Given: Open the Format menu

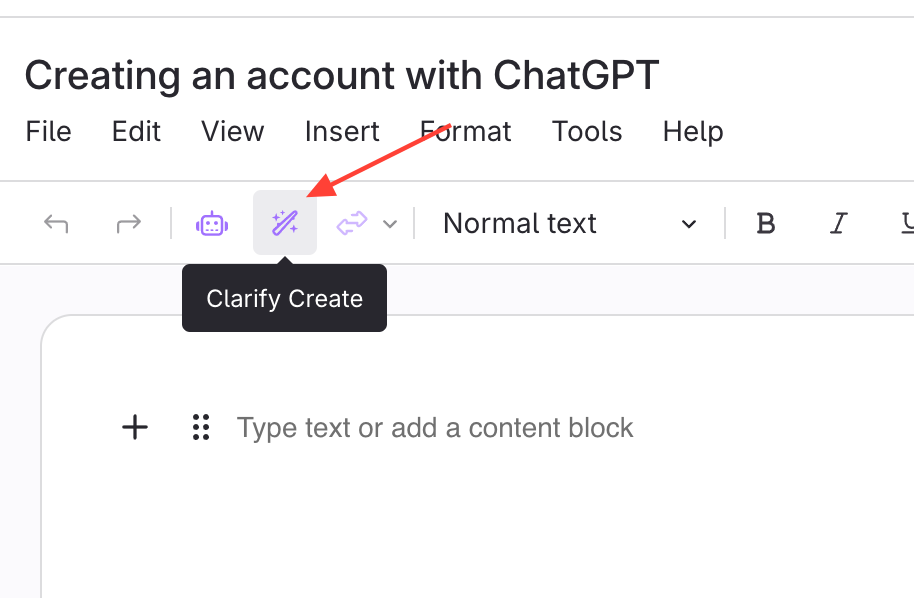Looking at the screenshot, I should (466, 132).
